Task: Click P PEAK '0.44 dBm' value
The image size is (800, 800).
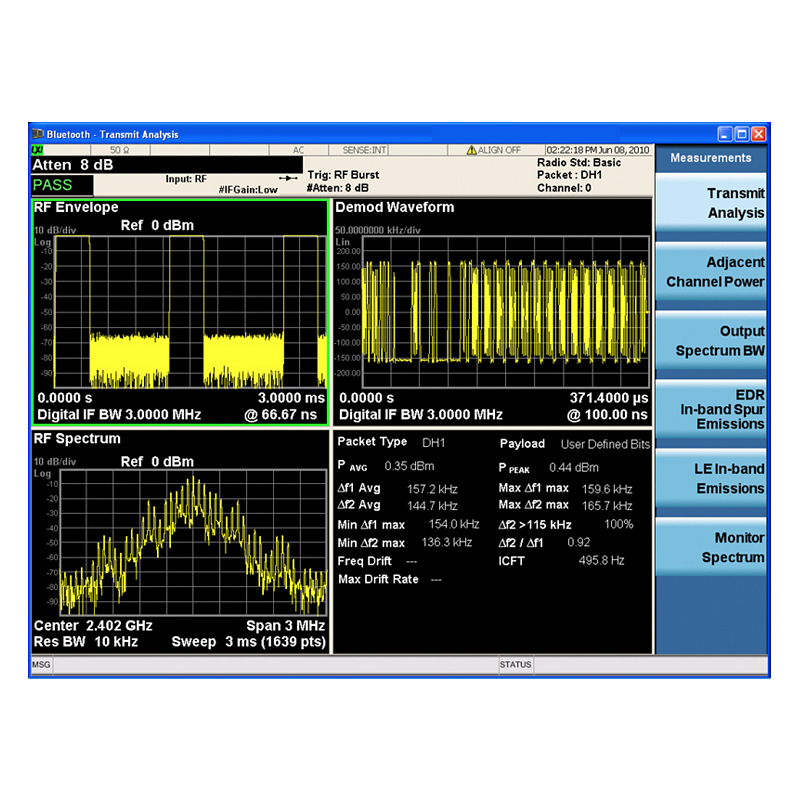Action: click(573, 467)
